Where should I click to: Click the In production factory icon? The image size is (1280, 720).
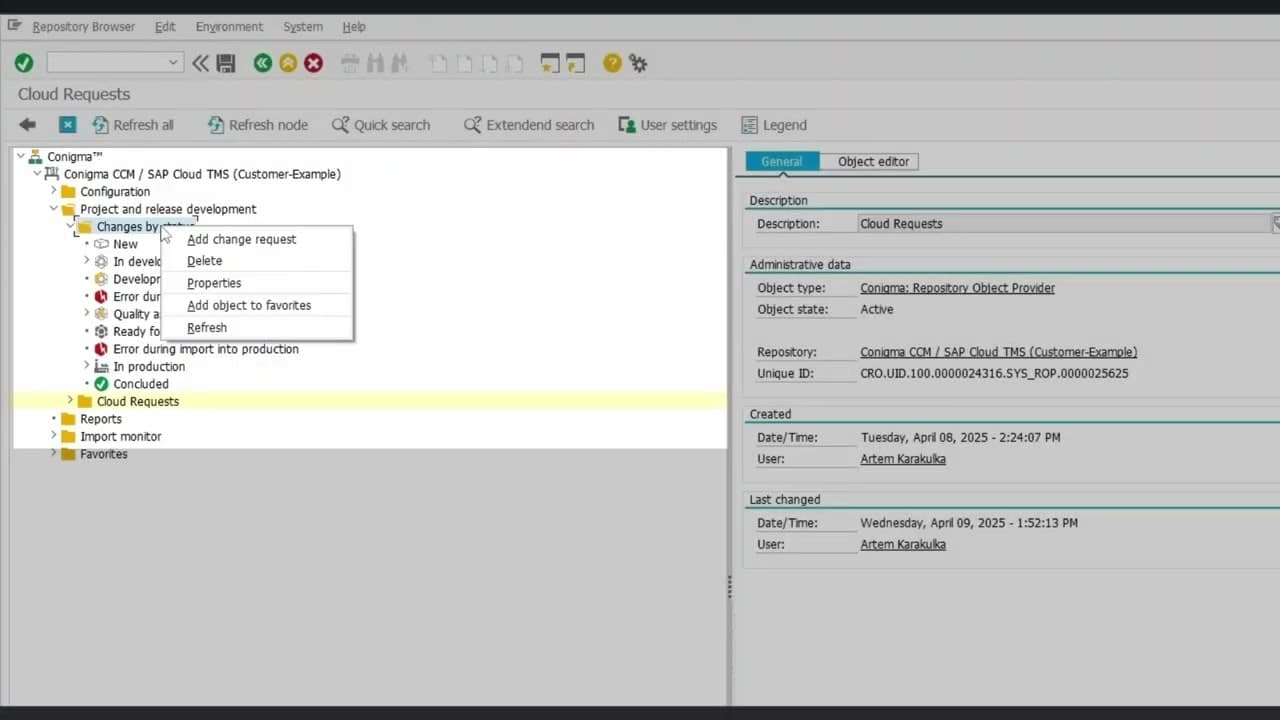pyautogui.click(x=101, y=367)
